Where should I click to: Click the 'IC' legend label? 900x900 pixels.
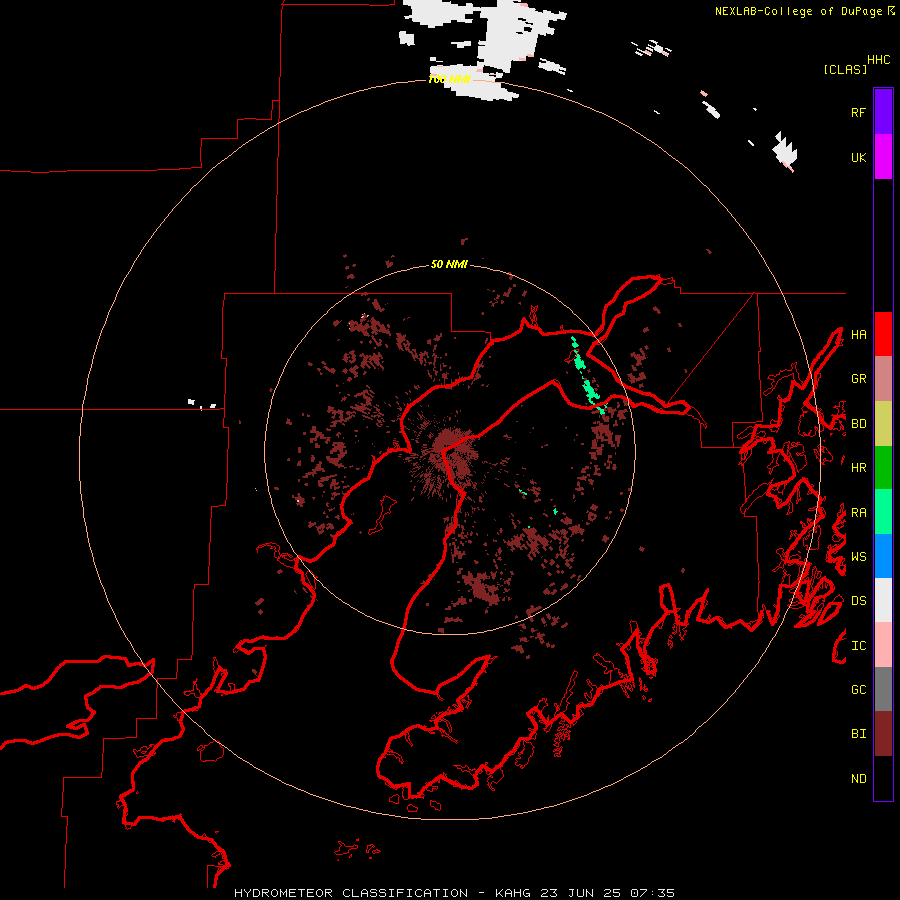[x=858, y=646]
